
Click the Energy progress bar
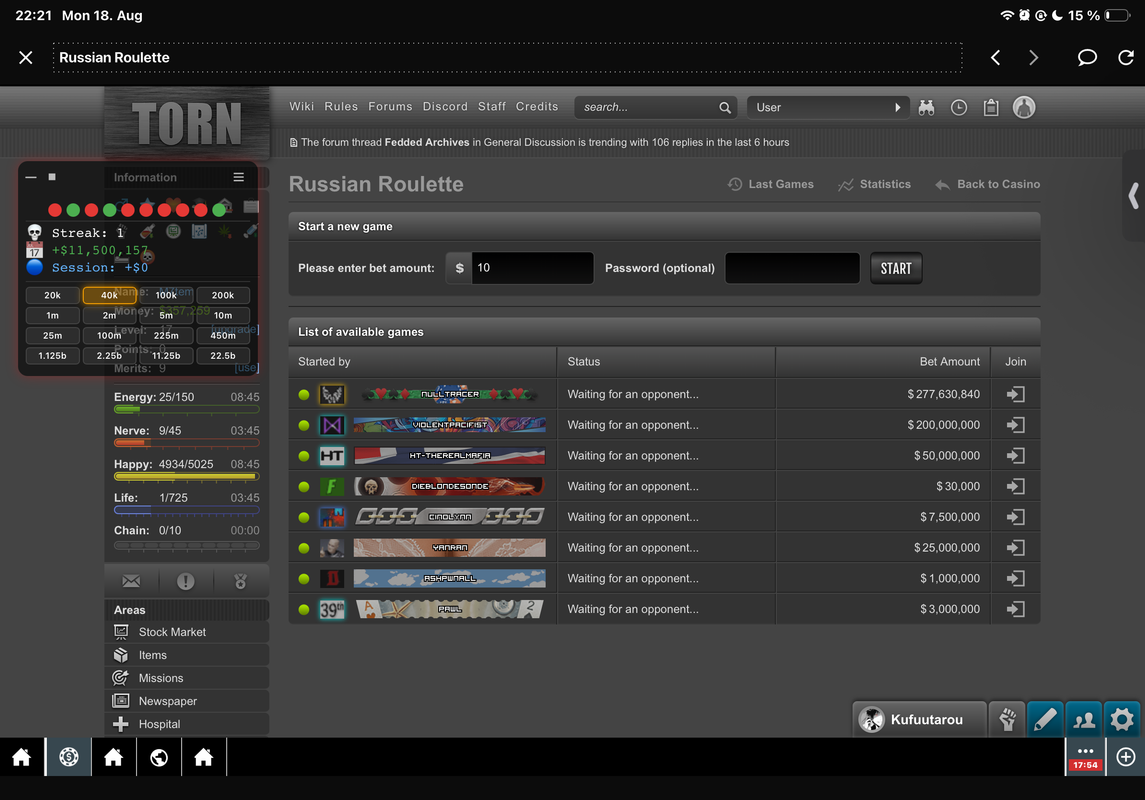[x=186, y=409]
